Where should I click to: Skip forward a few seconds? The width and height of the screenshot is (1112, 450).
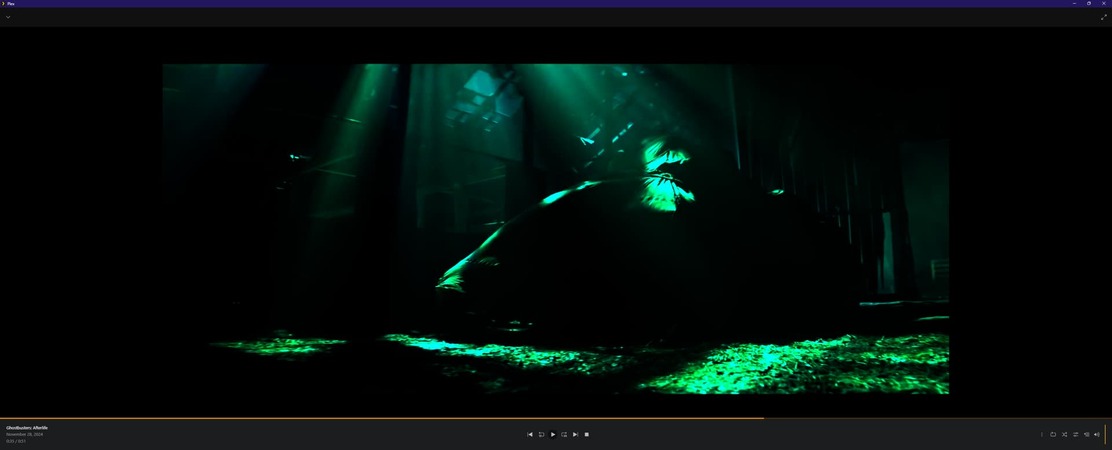pyautogui.click(x=564, y=434)
